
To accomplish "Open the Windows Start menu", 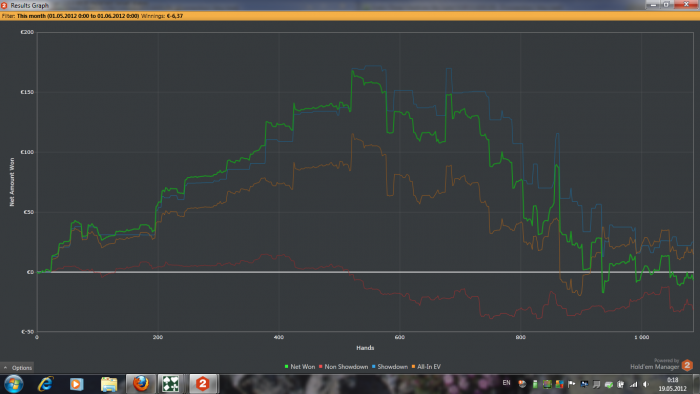I will pyautogui.click(x=13, y=384).
